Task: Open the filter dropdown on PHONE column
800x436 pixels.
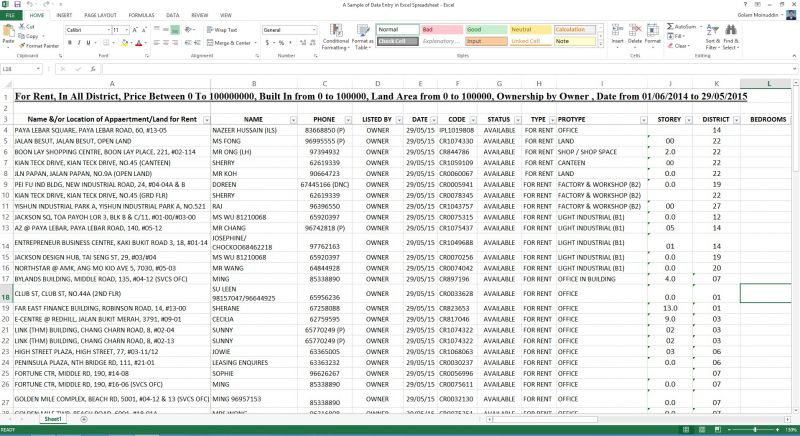Action: (x=347, y=118)
